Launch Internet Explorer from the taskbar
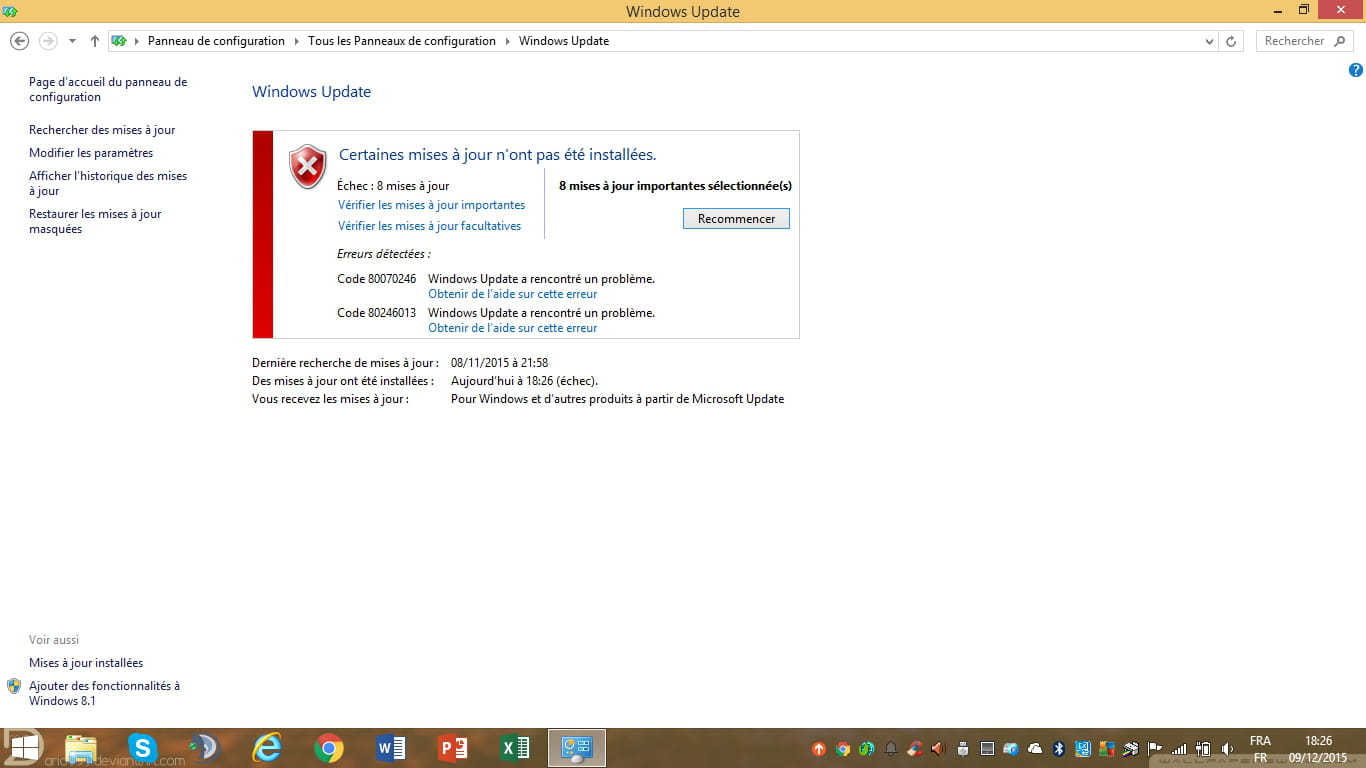 [267, 748]
